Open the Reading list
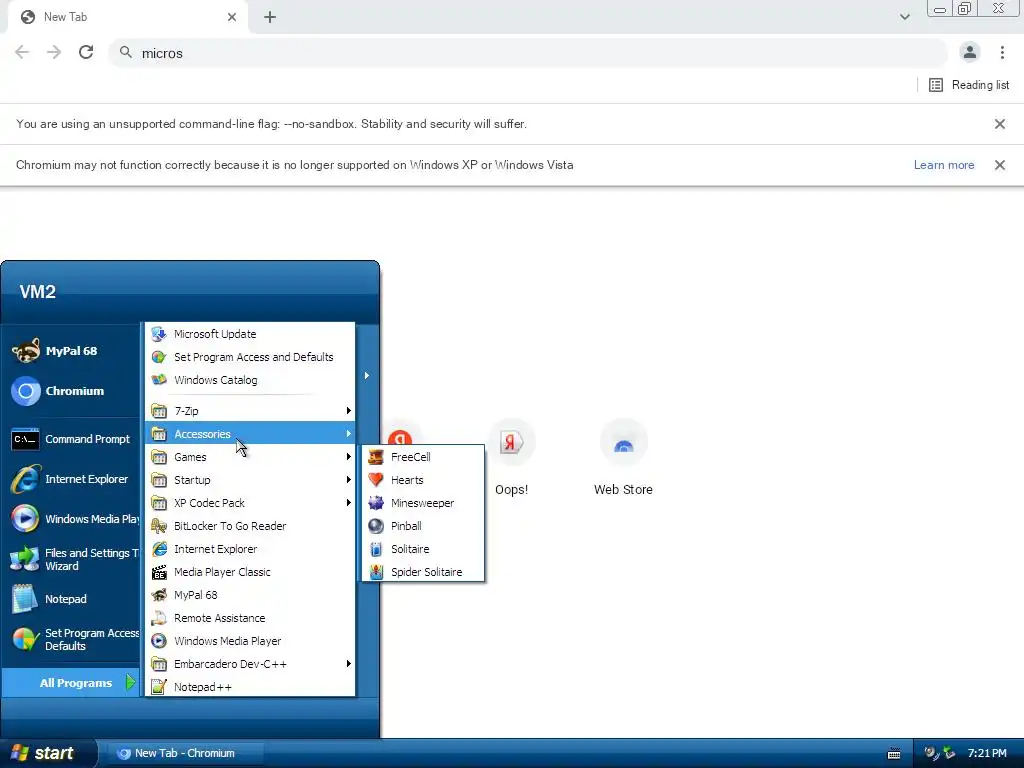 pos(969,85)
